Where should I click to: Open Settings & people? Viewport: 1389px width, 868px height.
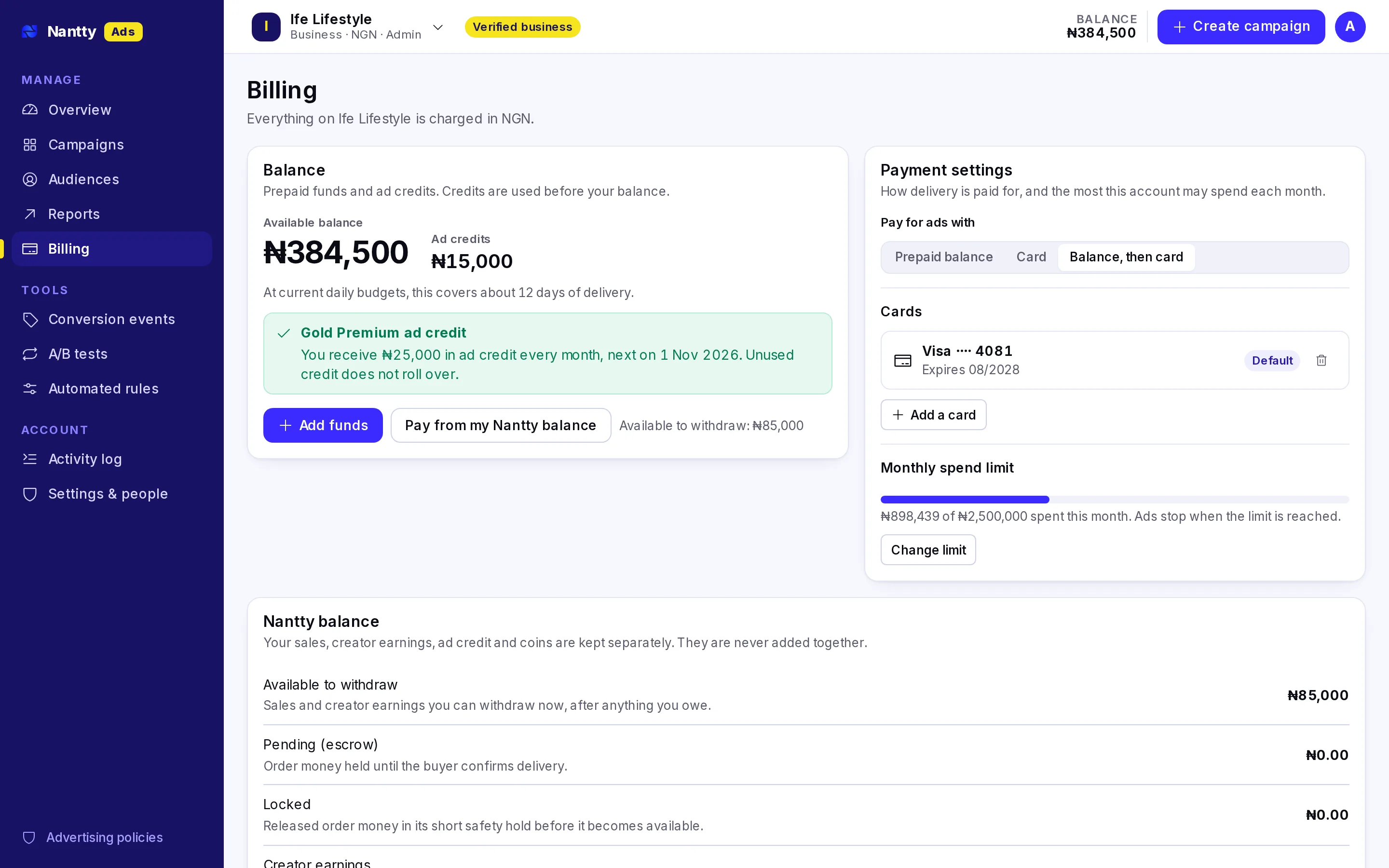click(112, 494)
